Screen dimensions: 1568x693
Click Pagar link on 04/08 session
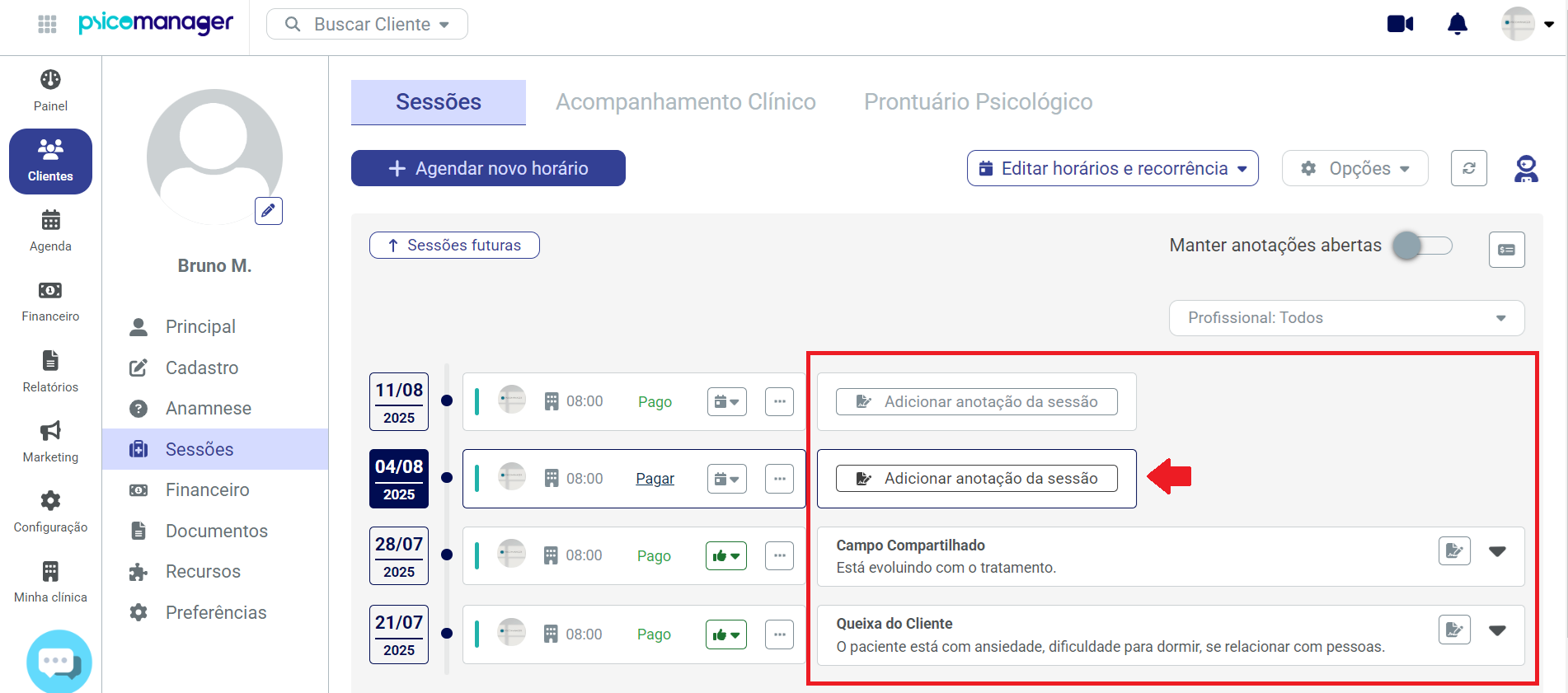pos(655,479)
